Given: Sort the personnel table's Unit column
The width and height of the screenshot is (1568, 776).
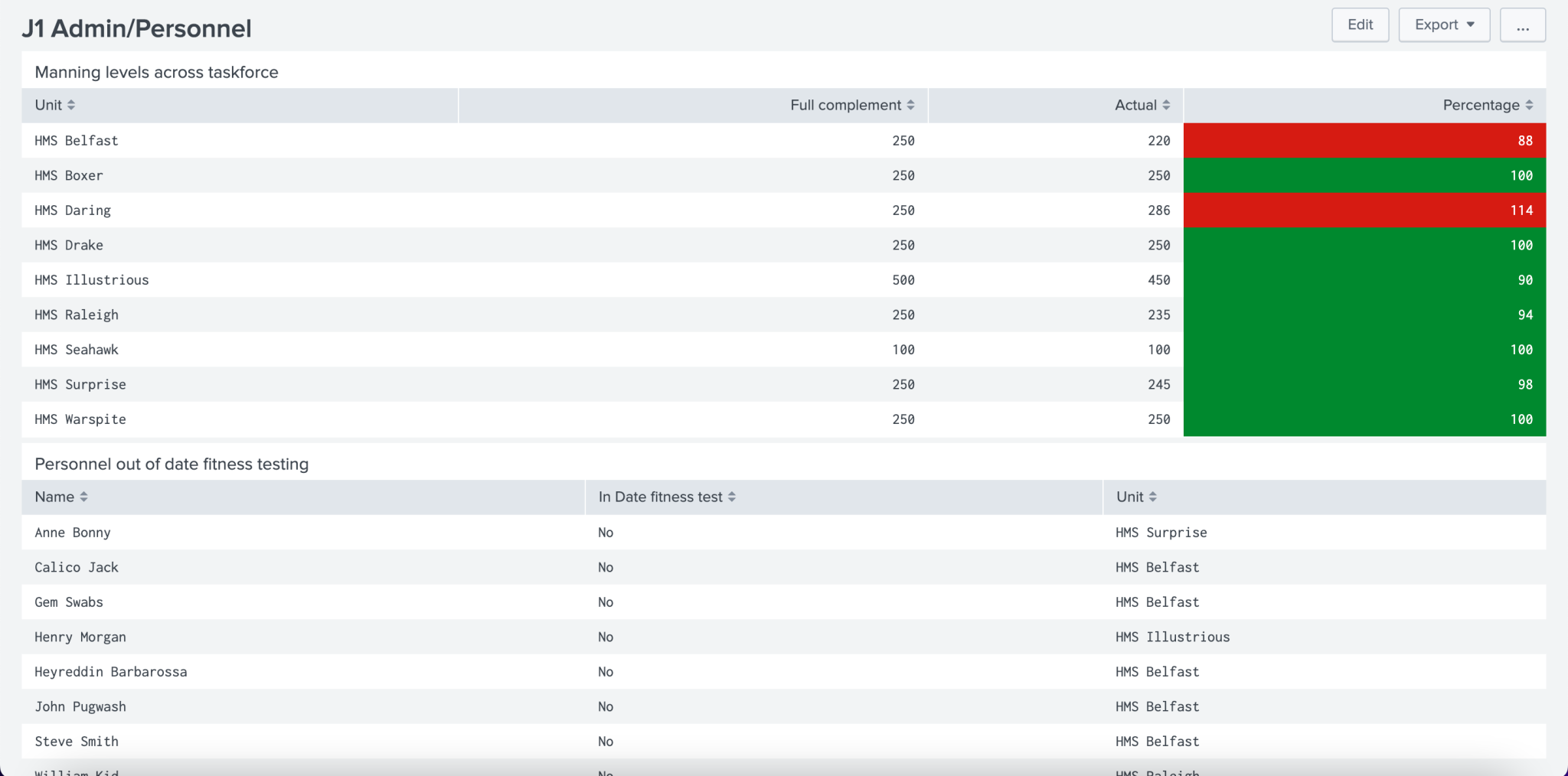Looking at the screenshot, I should (x=1152, y=497).
